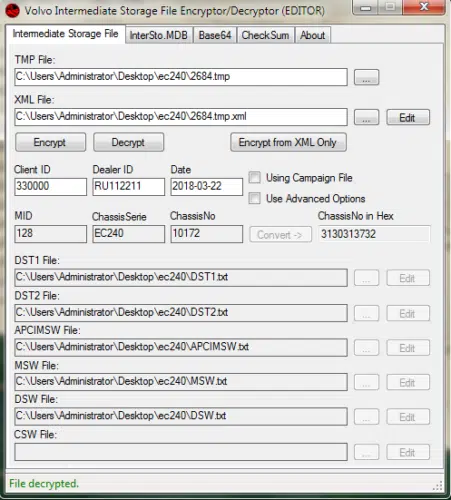Click Edit next to CSW File
The image size is (451, 500).
point(408,452)
